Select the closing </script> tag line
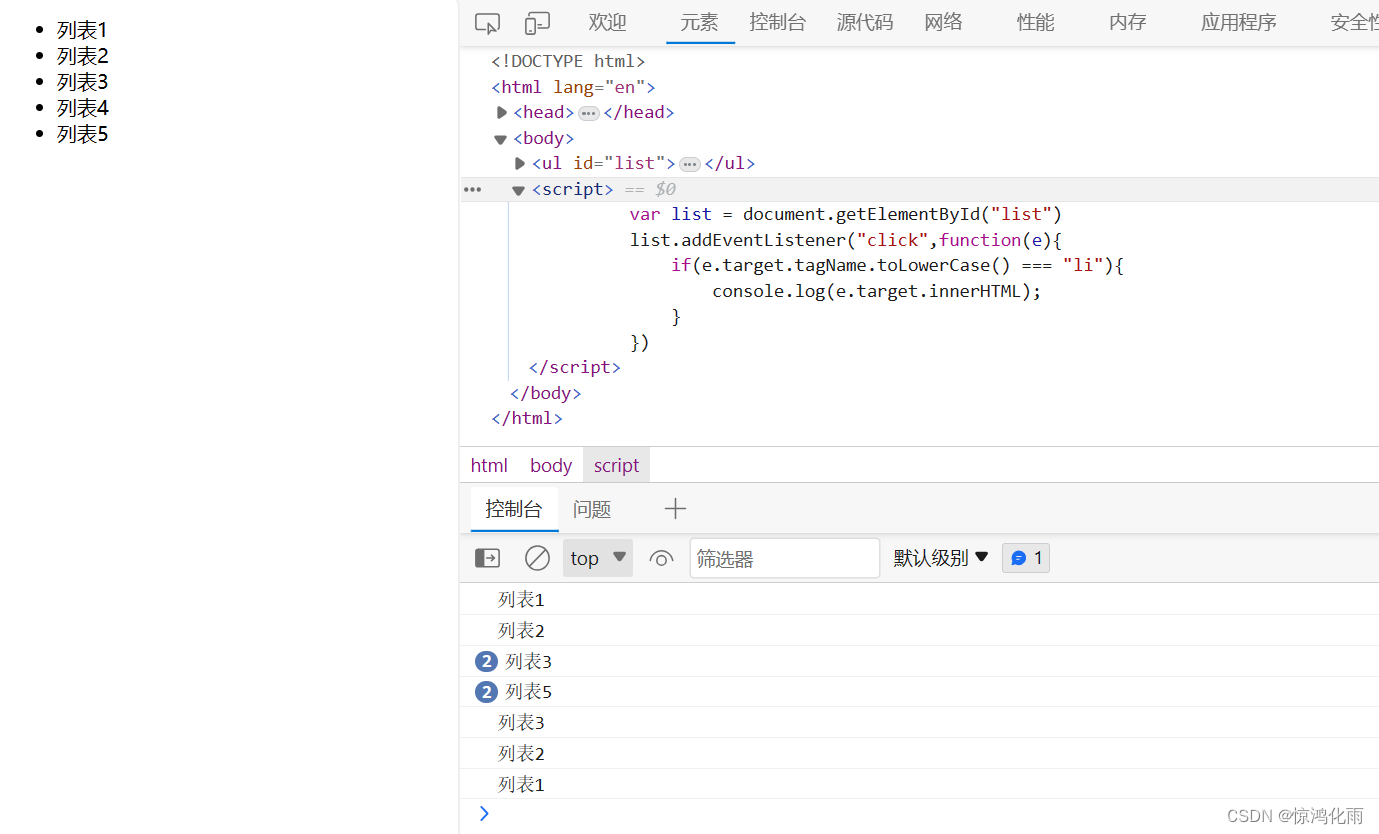The image size is (1379, 834). click(574, 367)
